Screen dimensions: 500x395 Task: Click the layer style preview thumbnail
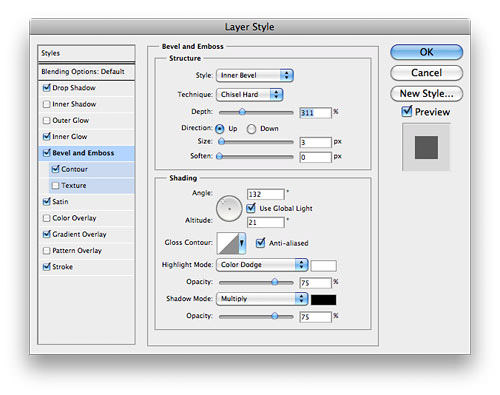[x=426, y=147]
